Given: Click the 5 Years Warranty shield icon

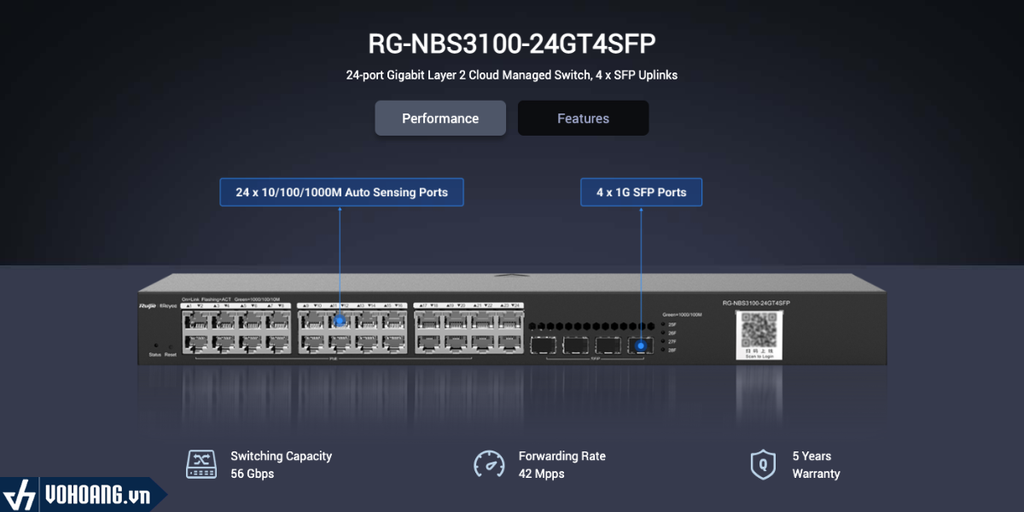Looking at the screenshot, I should pos(763,464).
